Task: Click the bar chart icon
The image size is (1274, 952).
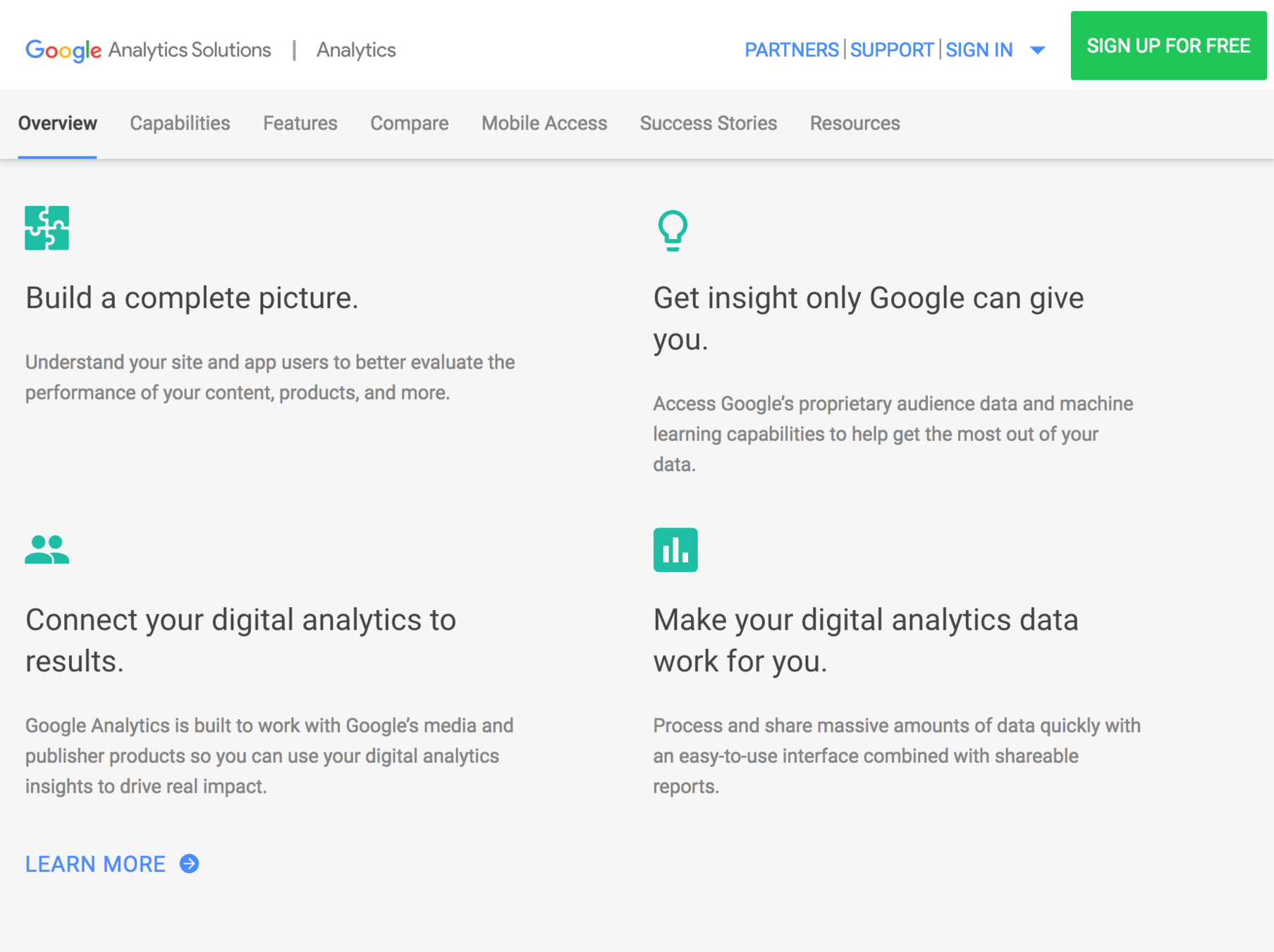Action: pos(675,549)
